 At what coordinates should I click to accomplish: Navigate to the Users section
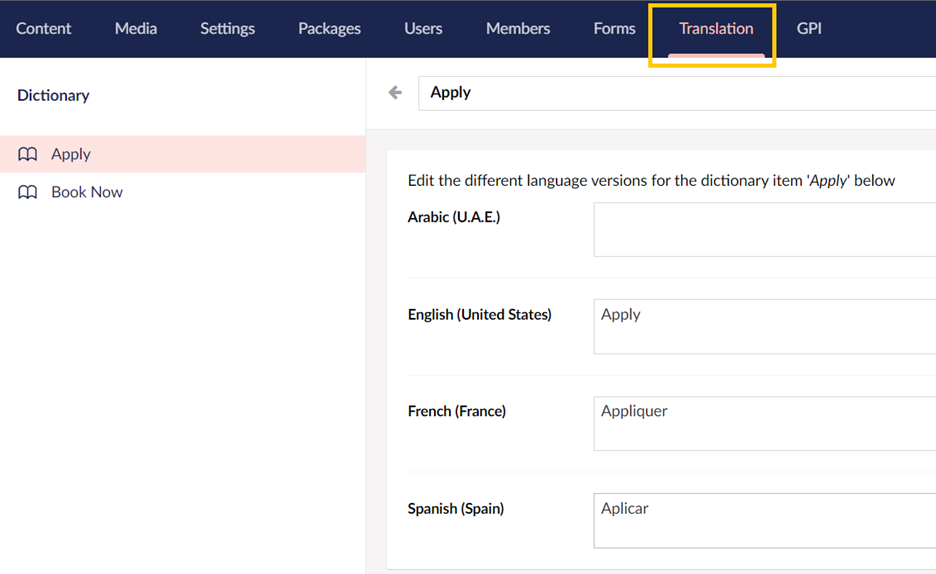(x=423, y=28)
